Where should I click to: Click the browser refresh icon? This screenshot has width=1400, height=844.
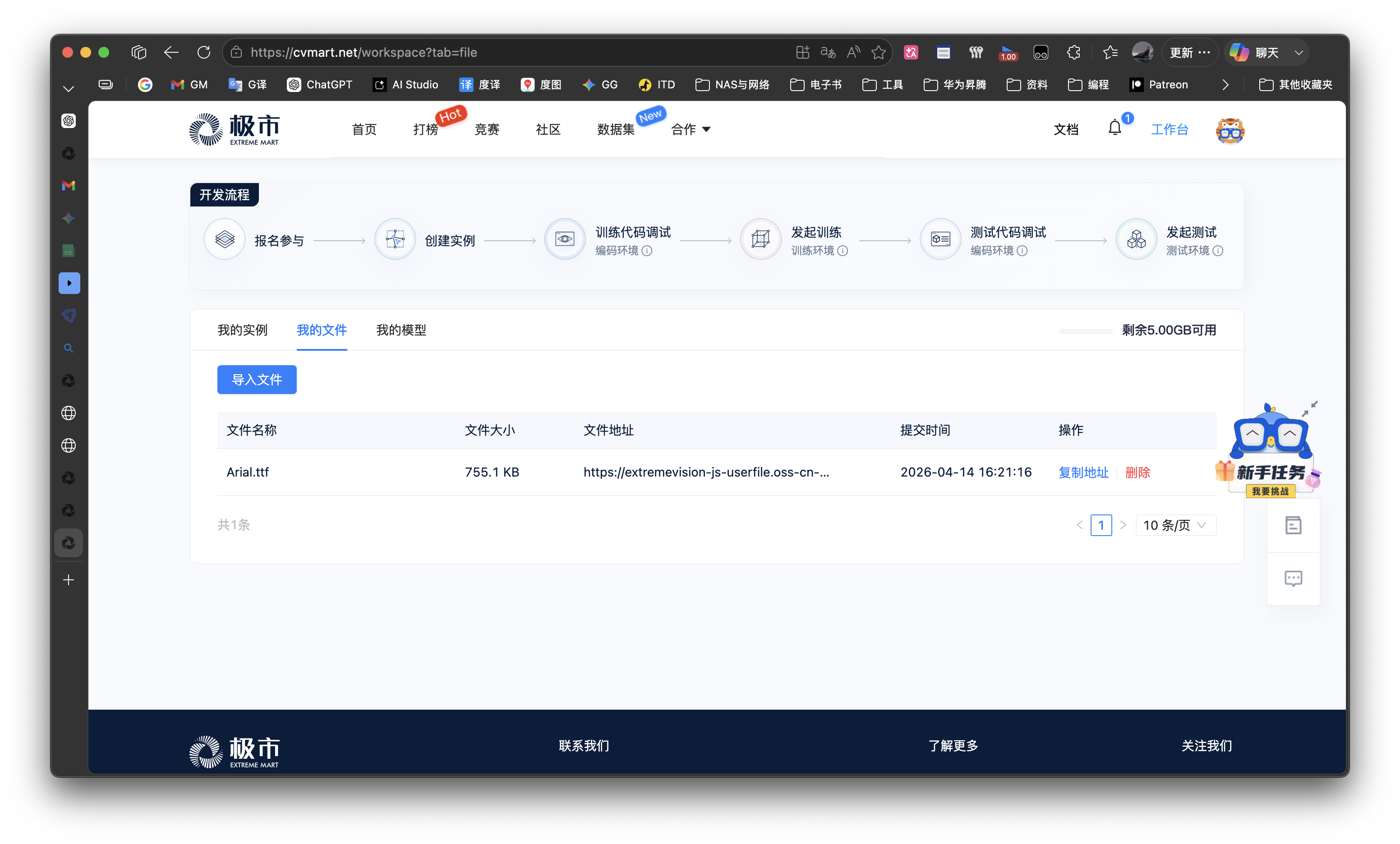[203, 53]
